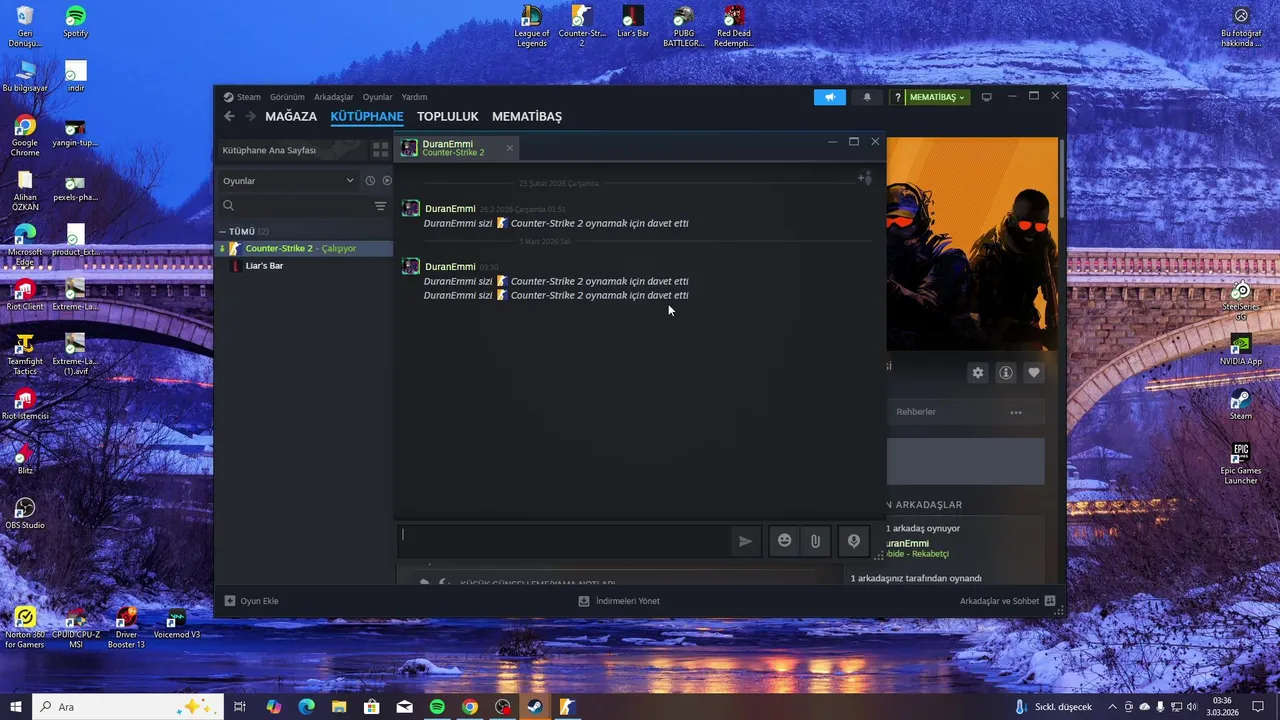Open the Arkadaşlar menu

click(334, 97)
